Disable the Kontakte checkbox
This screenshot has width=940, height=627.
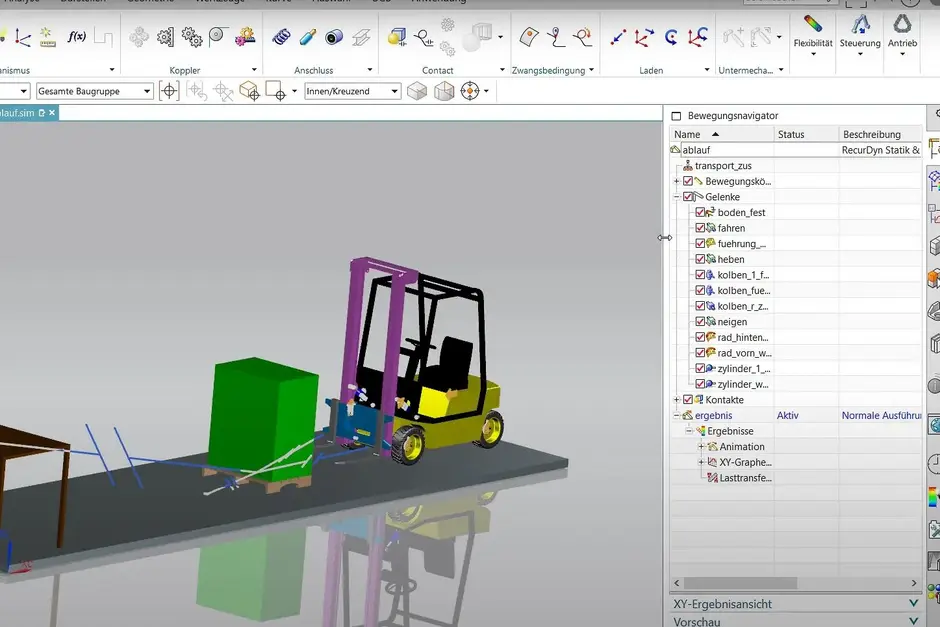(688, 400)
